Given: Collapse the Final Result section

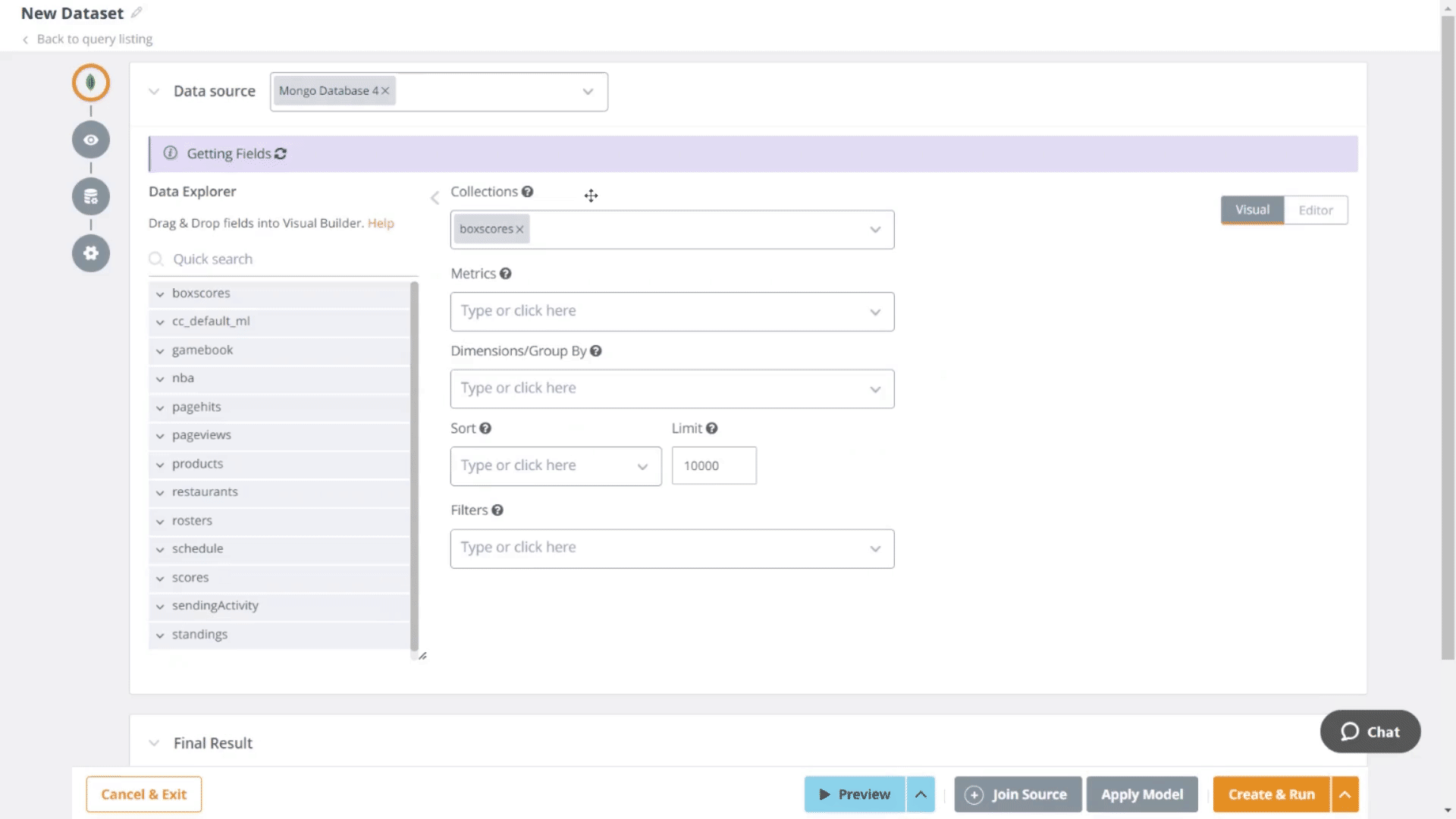Looking at the screenshot, I should tap(154, 743).
